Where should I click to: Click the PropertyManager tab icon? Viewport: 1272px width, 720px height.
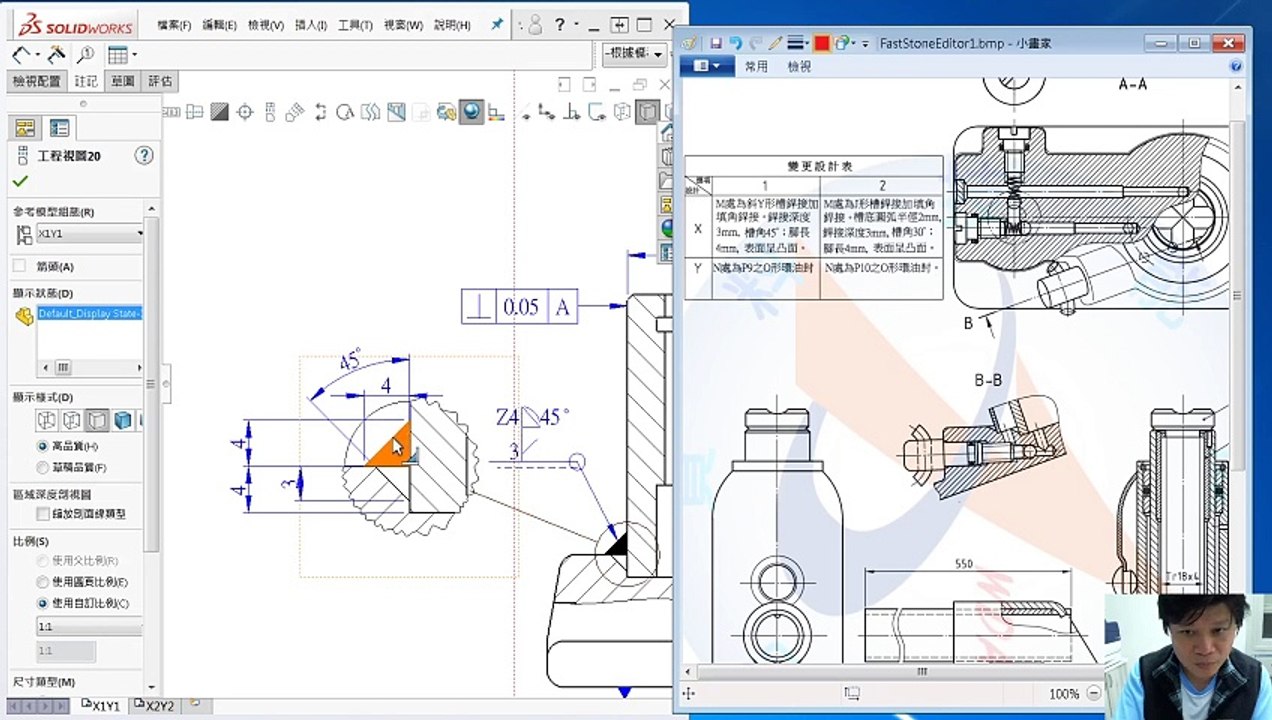60,128
